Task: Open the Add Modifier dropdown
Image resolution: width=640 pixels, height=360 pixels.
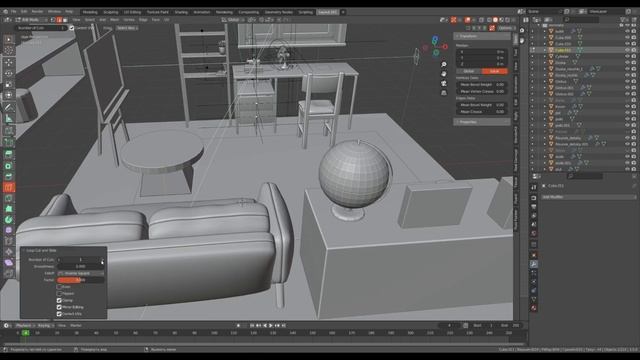Action: 588,197
